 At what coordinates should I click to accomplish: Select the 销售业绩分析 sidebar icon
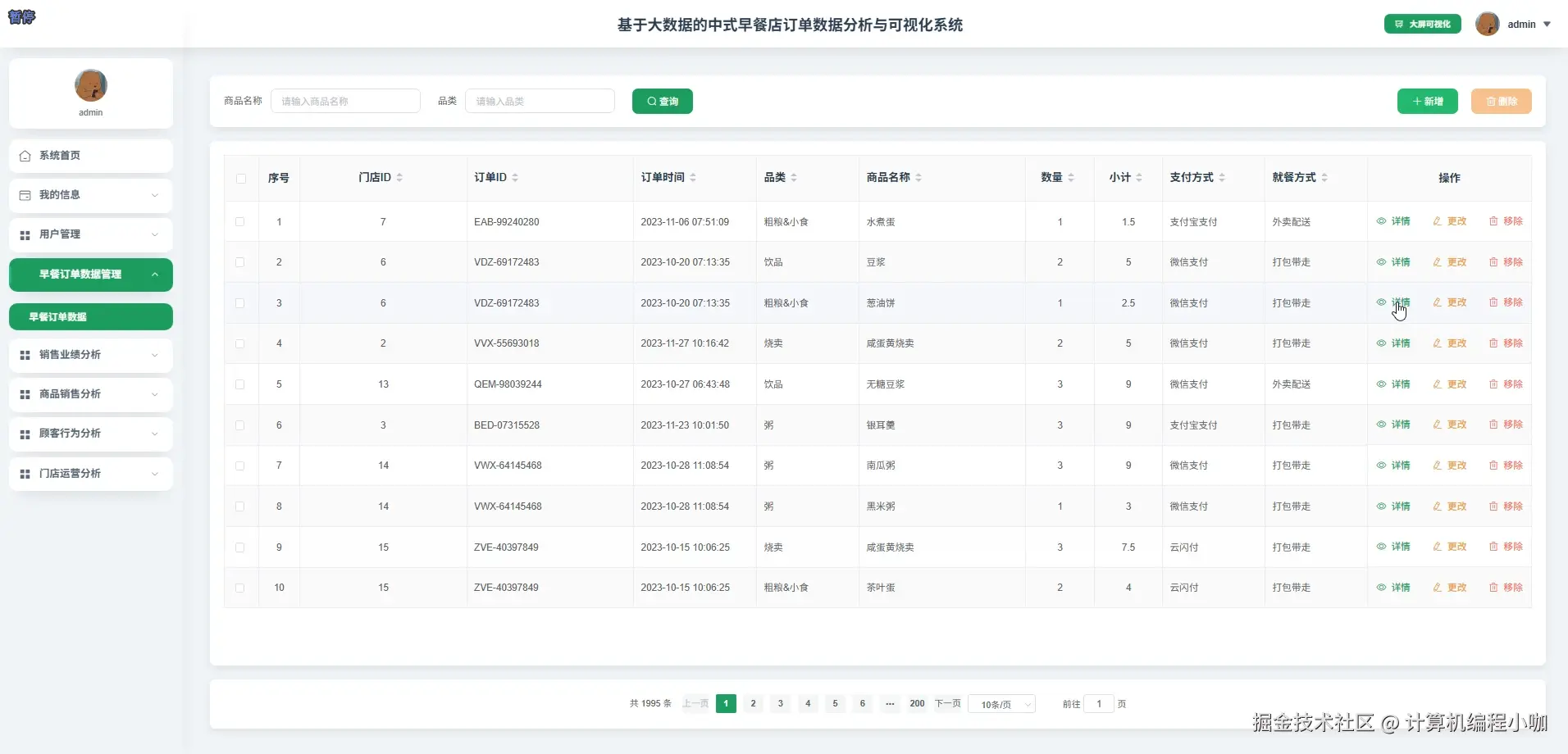[x=25, y=355]
